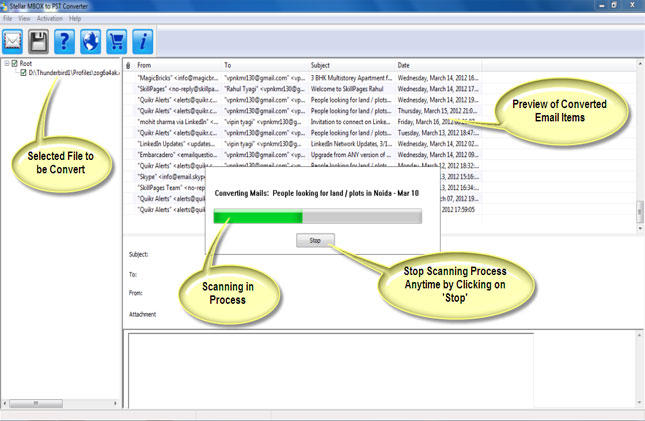Select the Embarcadero email row
The image size is (645, 421).
pyautogui.click(x=302, y=155)
